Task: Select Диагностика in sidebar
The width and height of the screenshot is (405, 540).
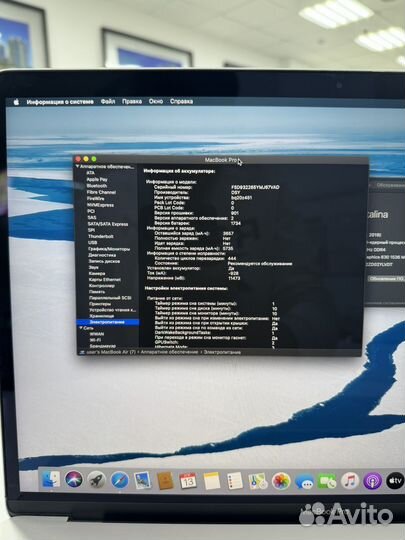Action: (x=102, y=255)
